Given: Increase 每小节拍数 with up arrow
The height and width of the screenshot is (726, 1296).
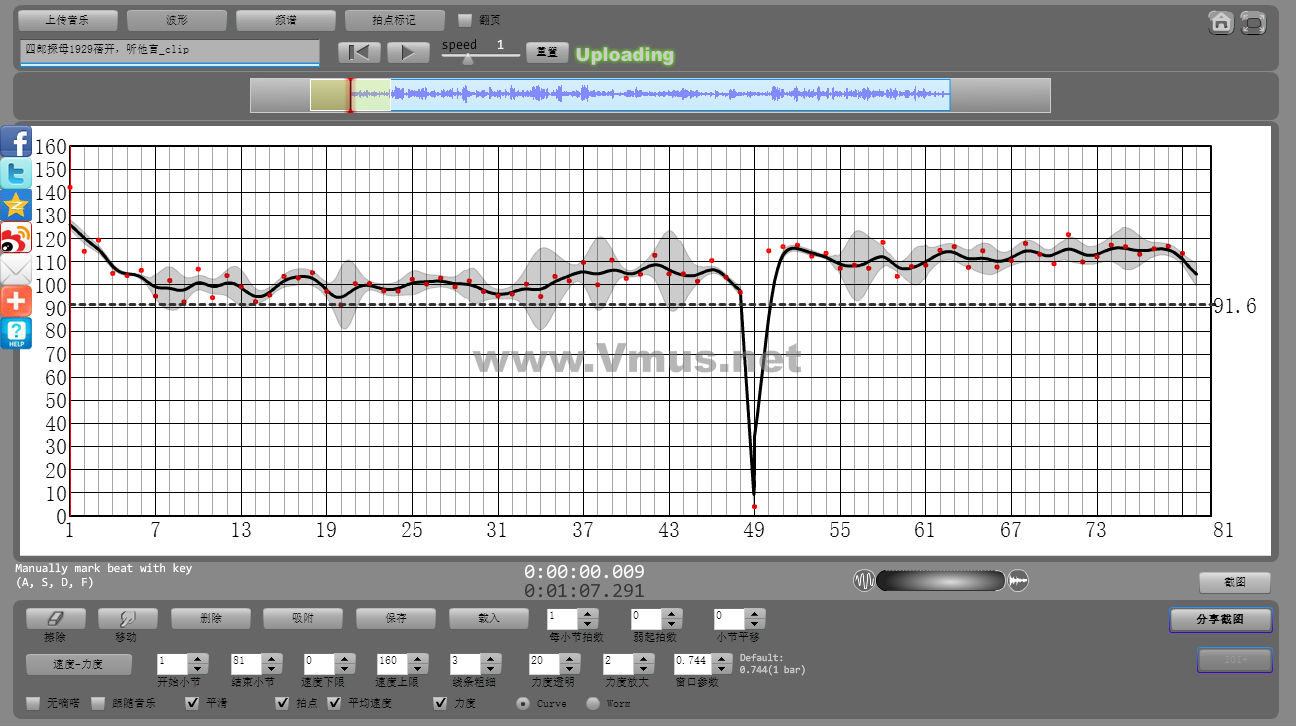Looking at the screenshot, I should pyautogui.click(x=589, y=614).
